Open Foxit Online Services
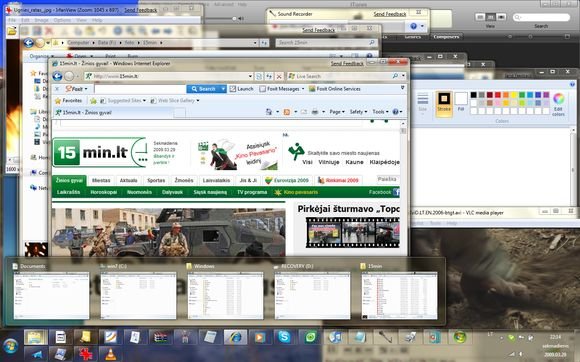This screenshot has width=580, height=362. click(x=335, y=89)
